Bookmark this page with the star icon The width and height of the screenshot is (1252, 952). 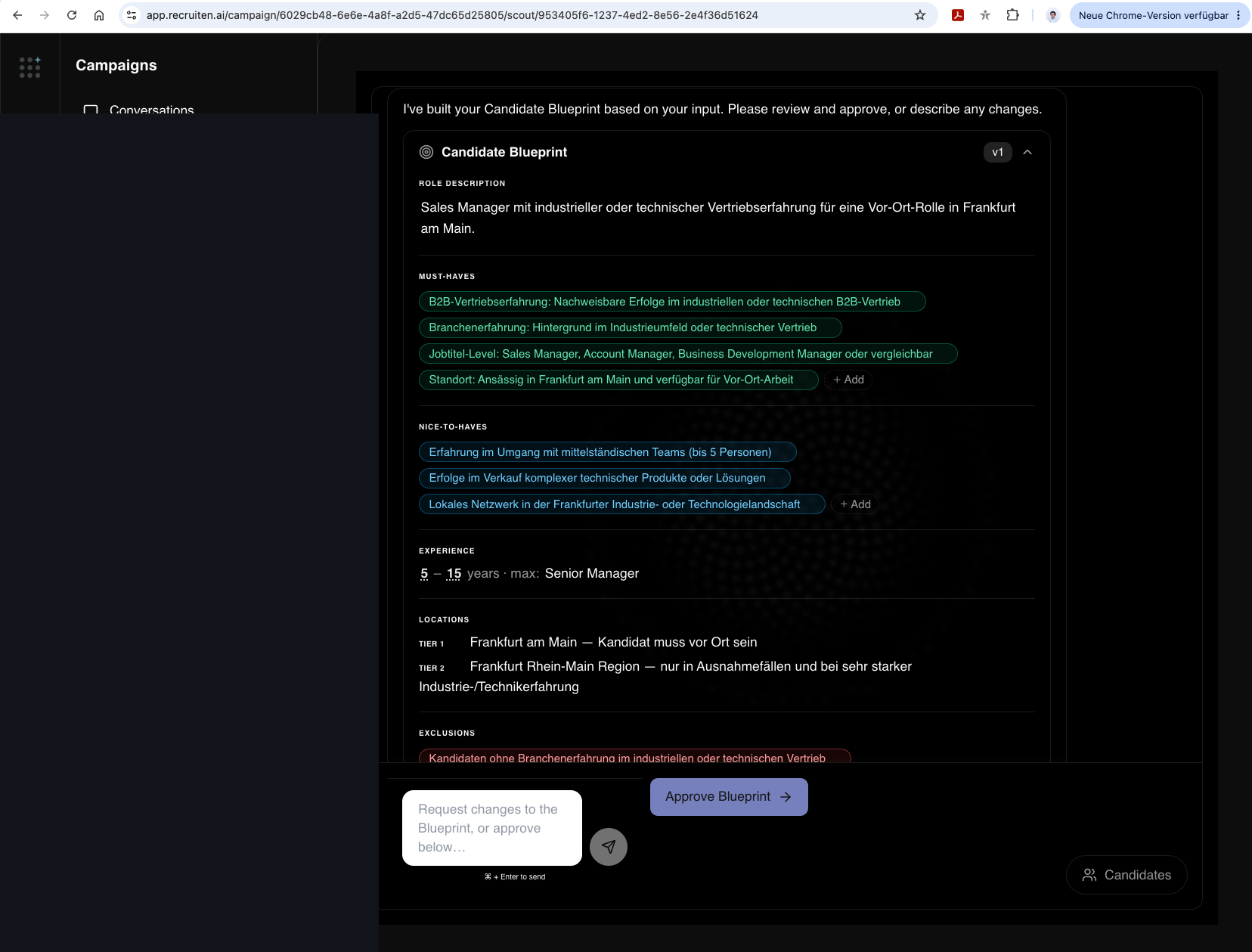click(920, 15)
